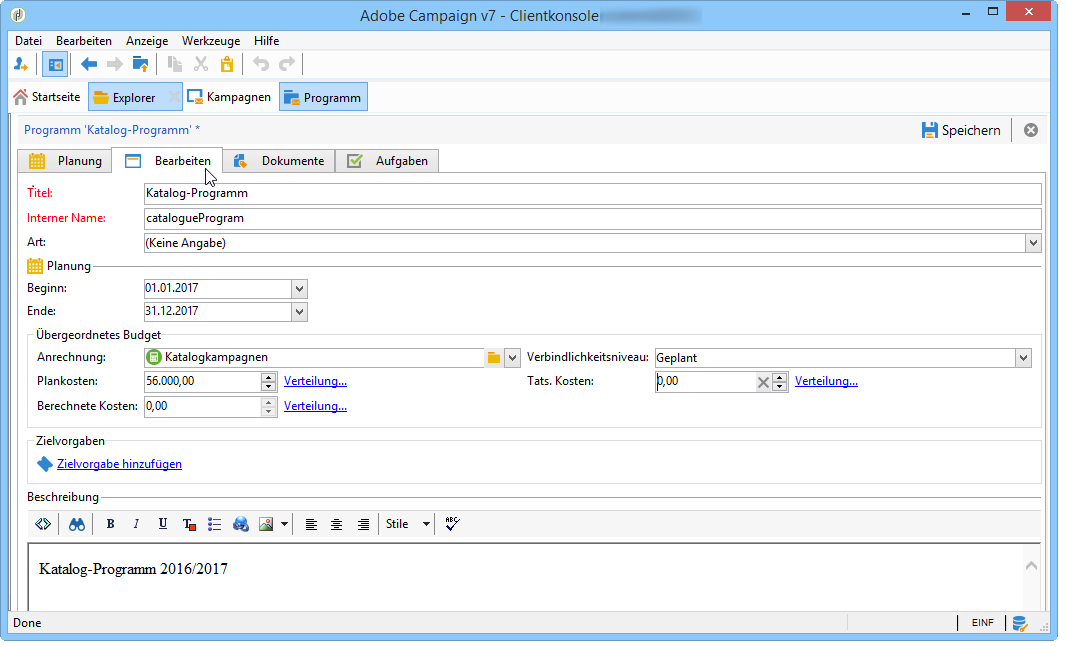Click the parent folder up icon
The image size is (1067, 647).
coord(140,65)
